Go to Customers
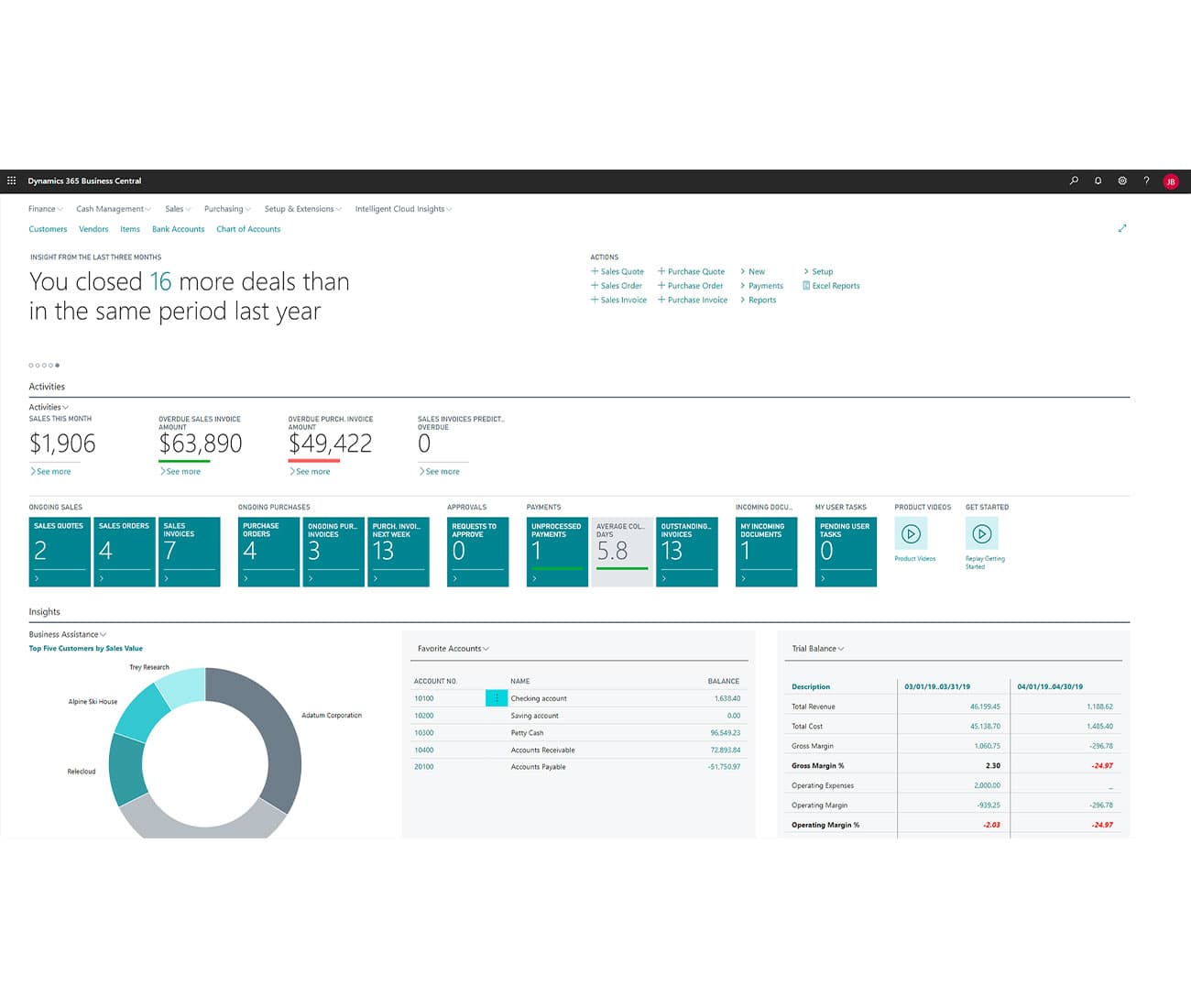Image resolution: width=1191 pixels, height=1008 pixels. coord(48,229)
